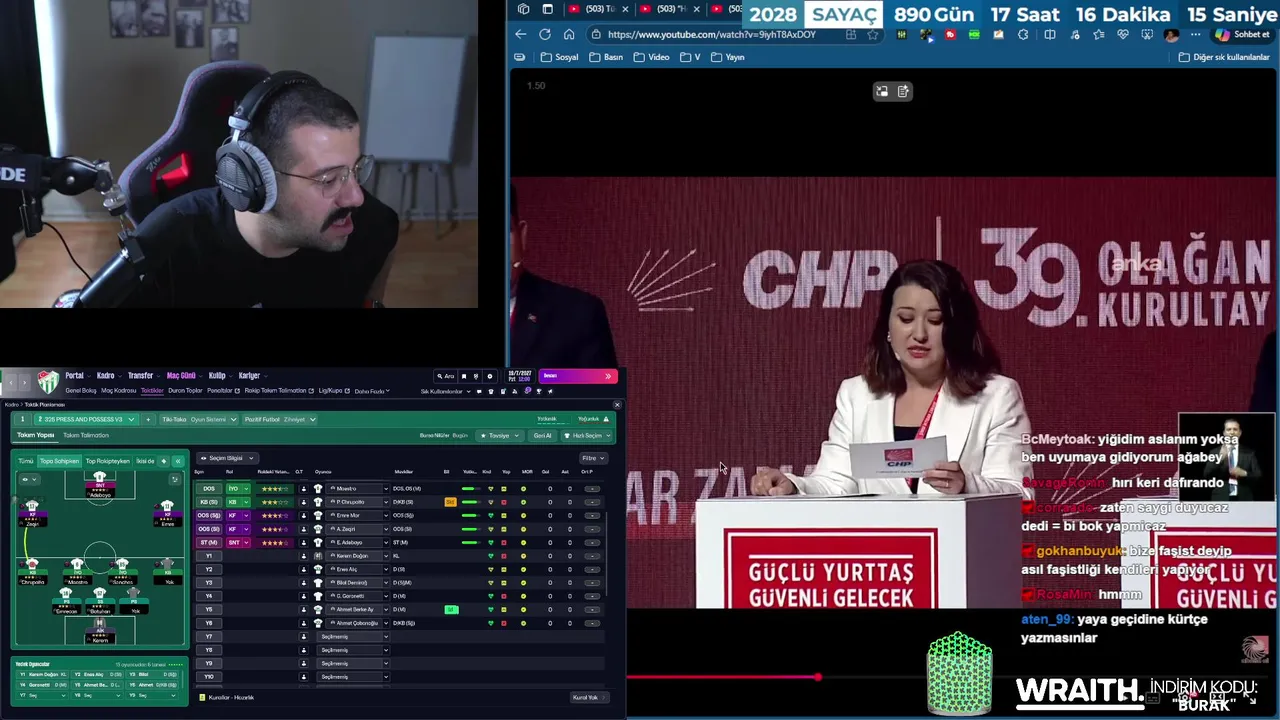
Task: Close the Taktik Planlaması panel
Action: [617, 404]
